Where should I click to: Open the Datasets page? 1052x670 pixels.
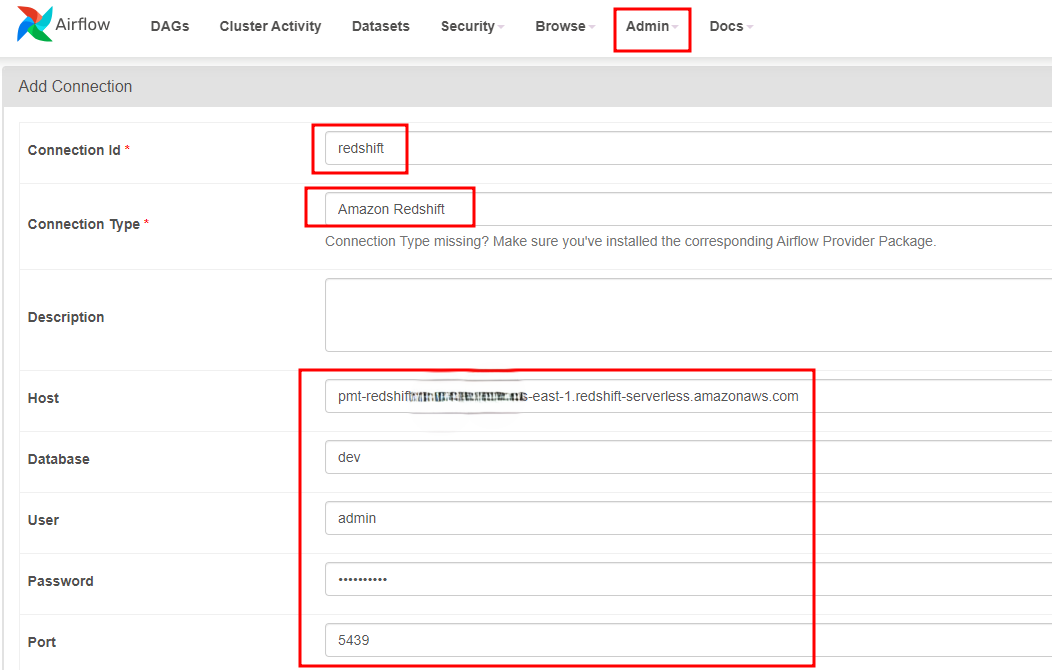(380, 26)
